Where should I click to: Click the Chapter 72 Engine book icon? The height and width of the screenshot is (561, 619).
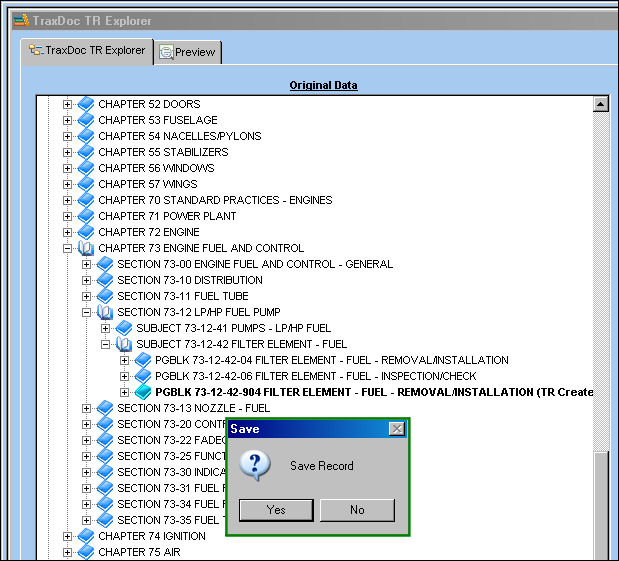click(x=86, y=232)
